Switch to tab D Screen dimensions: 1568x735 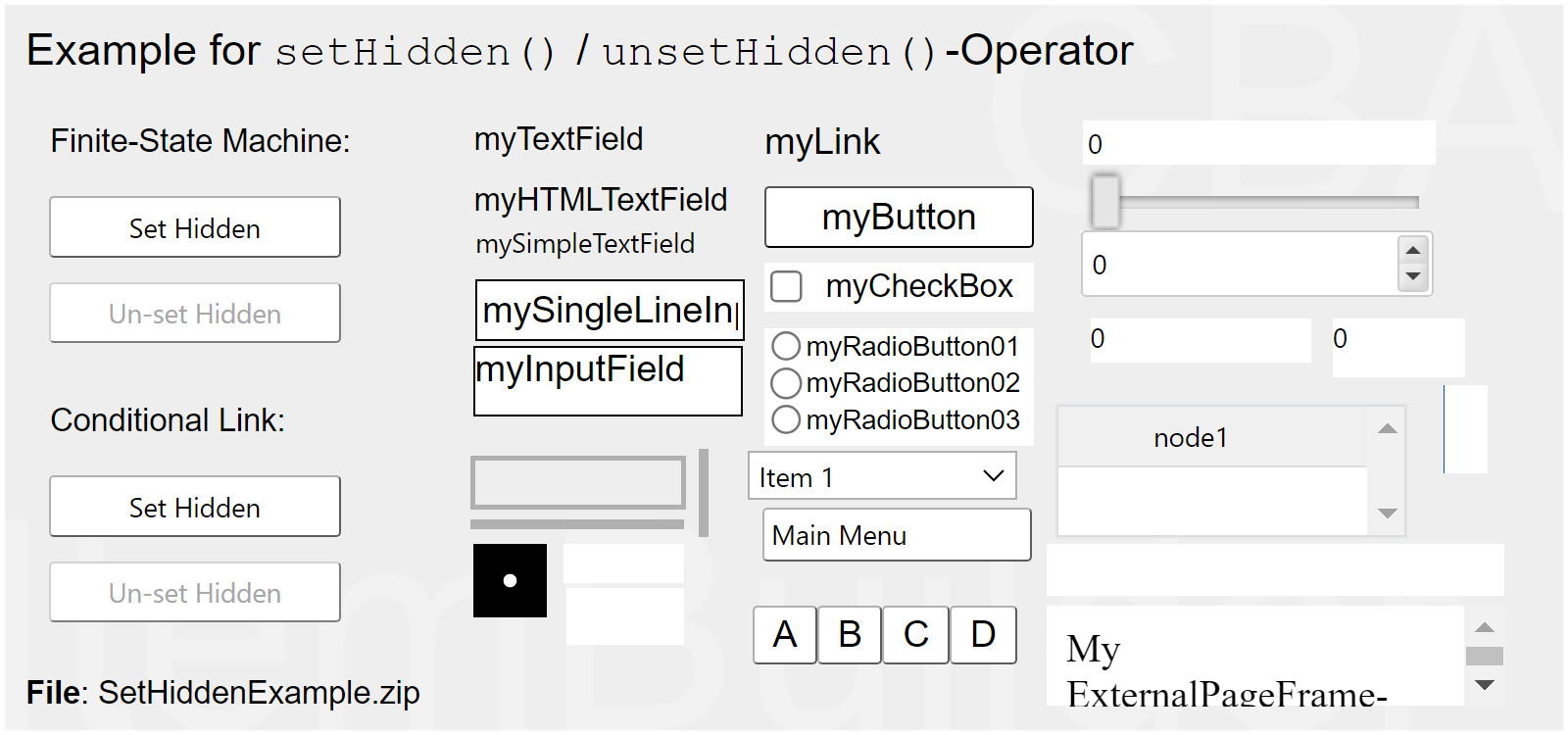[x=983, y=635]
